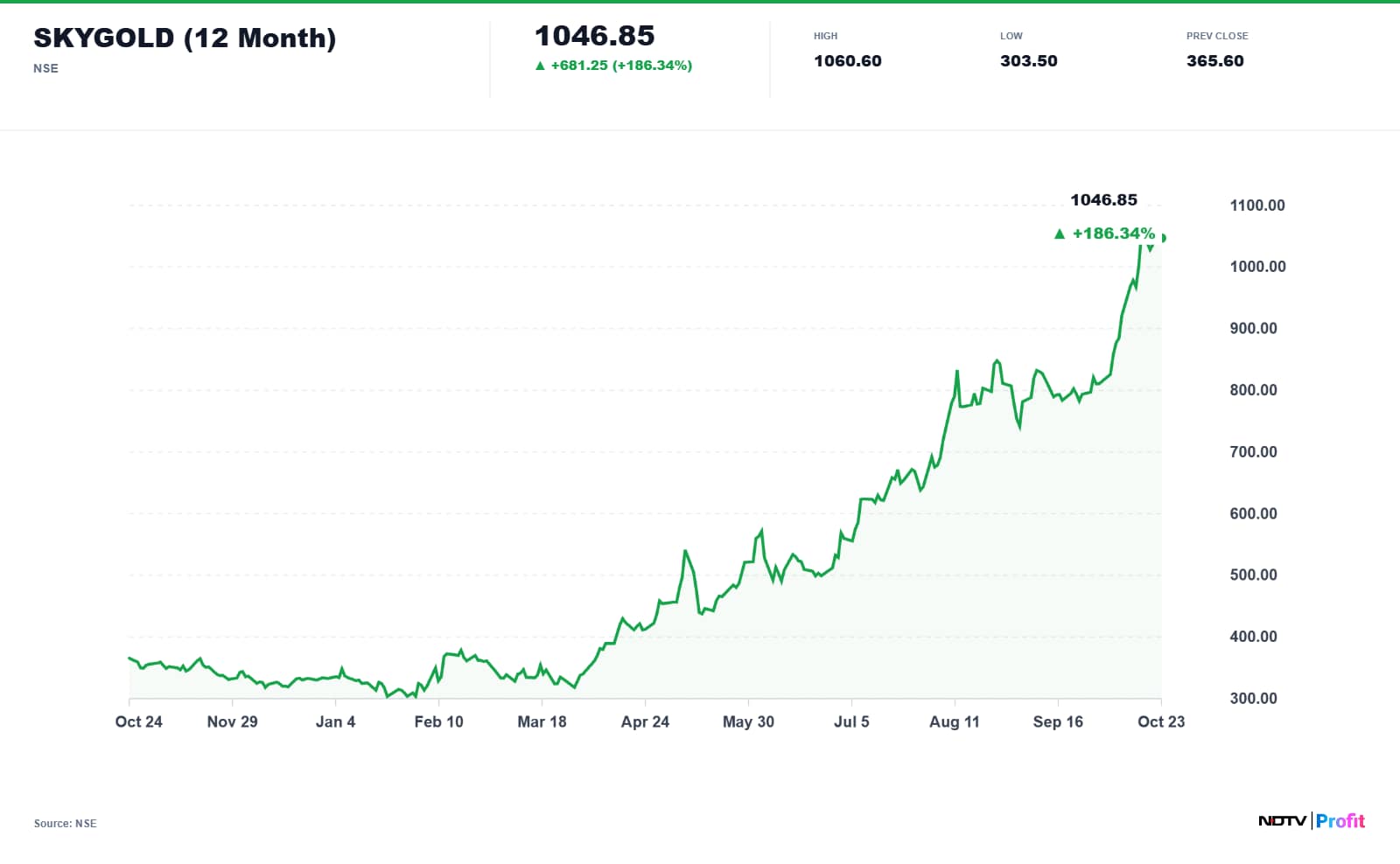Click the green triangle in the chart's +186.34% callout

pos(1060,233)
